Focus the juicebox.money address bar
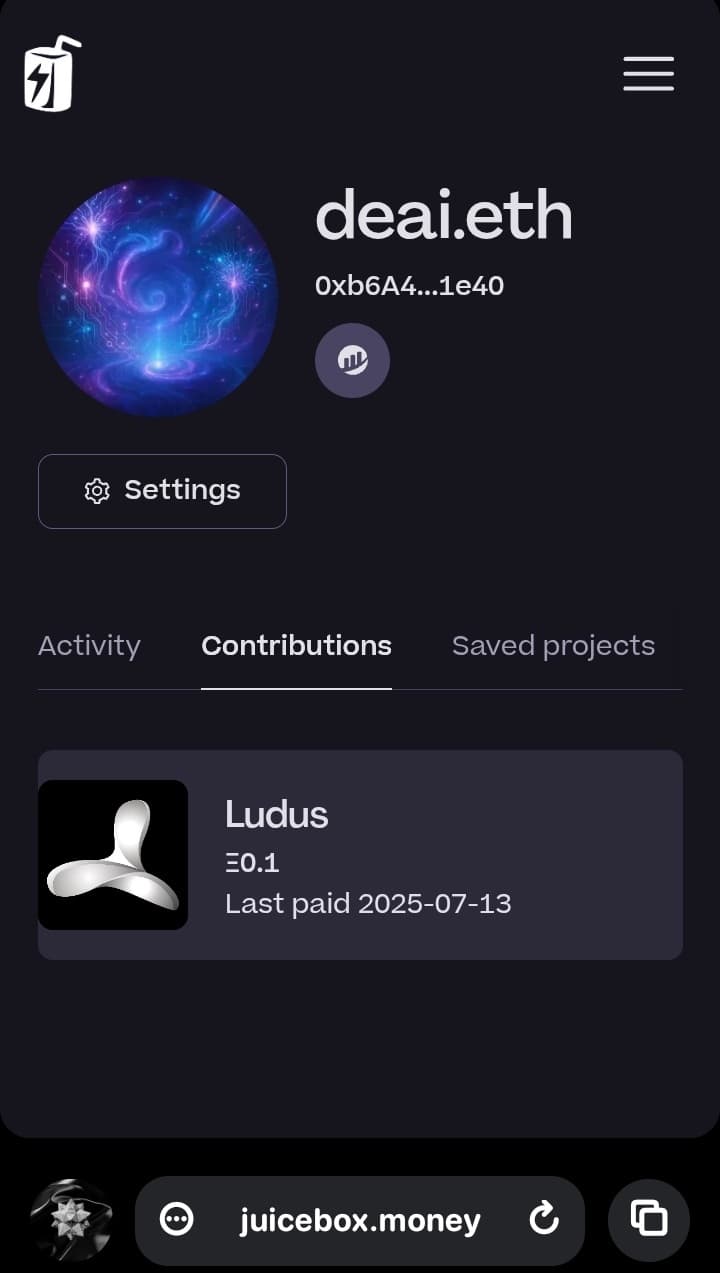This screenshot has height=1273, width=720. [360, 1220]
